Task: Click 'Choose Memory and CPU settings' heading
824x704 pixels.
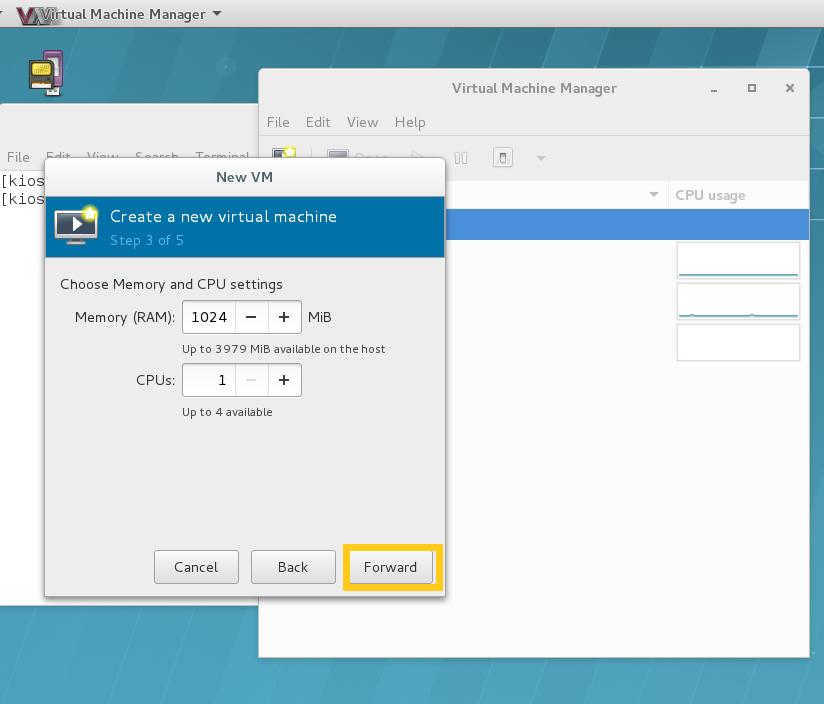Action: 171,284
